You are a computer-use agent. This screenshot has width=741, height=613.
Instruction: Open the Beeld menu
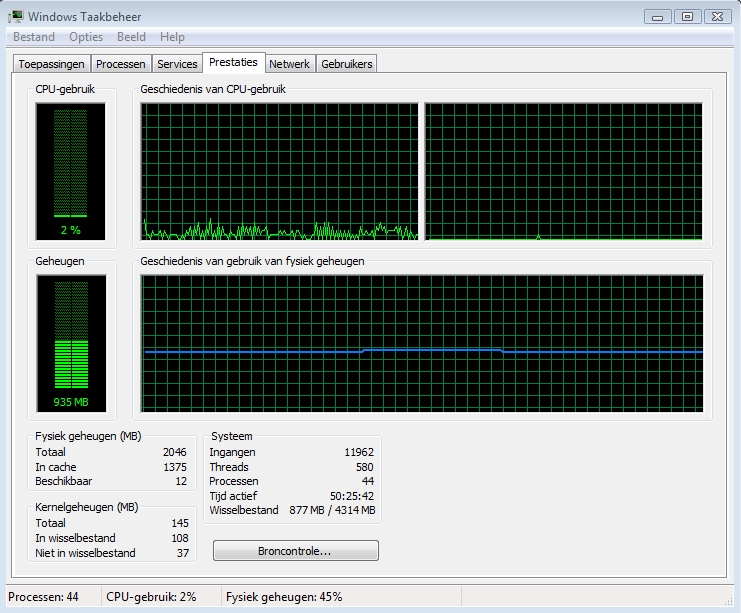131,37
